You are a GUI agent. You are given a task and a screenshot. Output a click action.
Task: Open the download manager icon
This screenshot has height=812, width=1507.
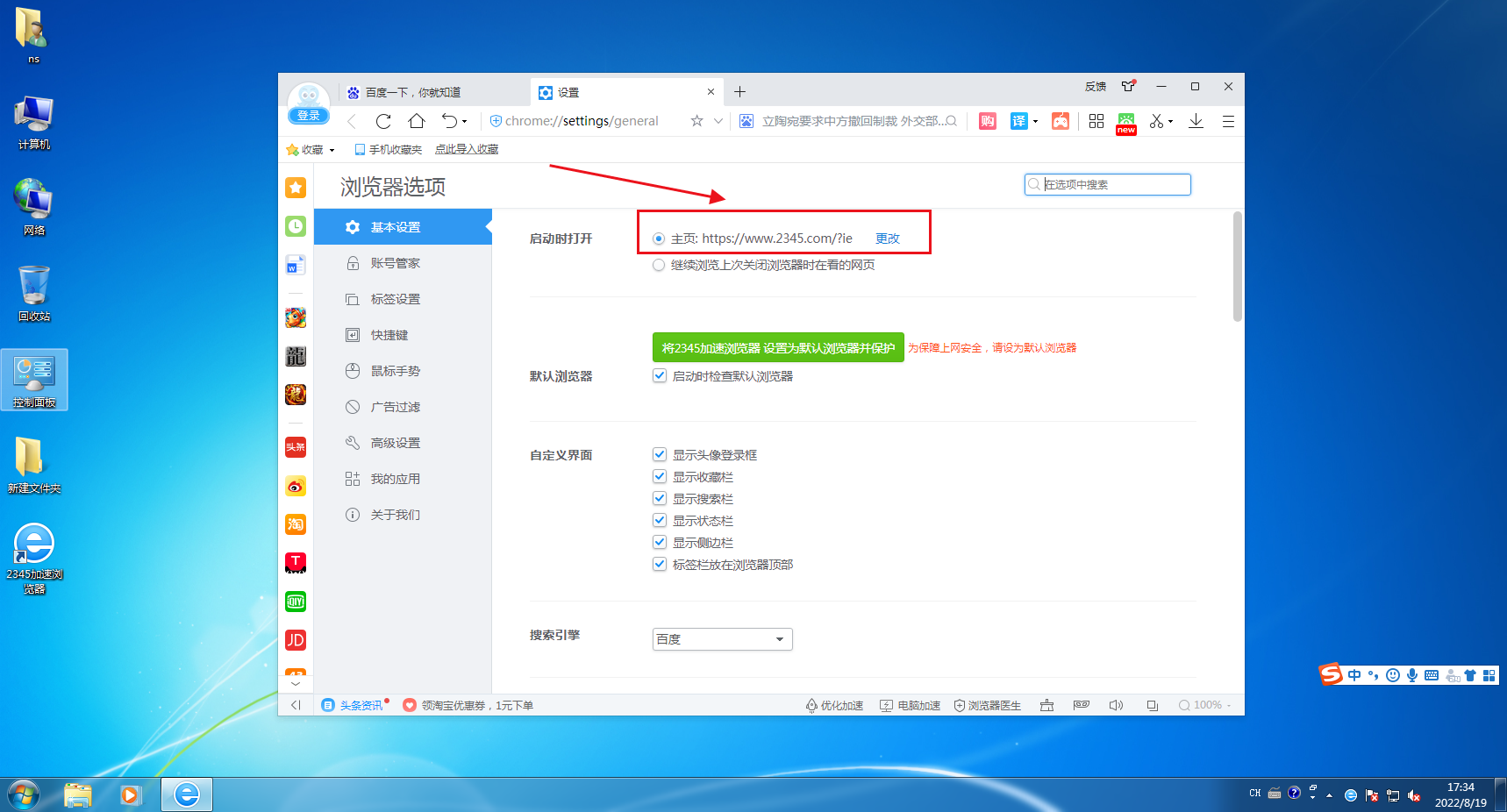[1196, 121]
